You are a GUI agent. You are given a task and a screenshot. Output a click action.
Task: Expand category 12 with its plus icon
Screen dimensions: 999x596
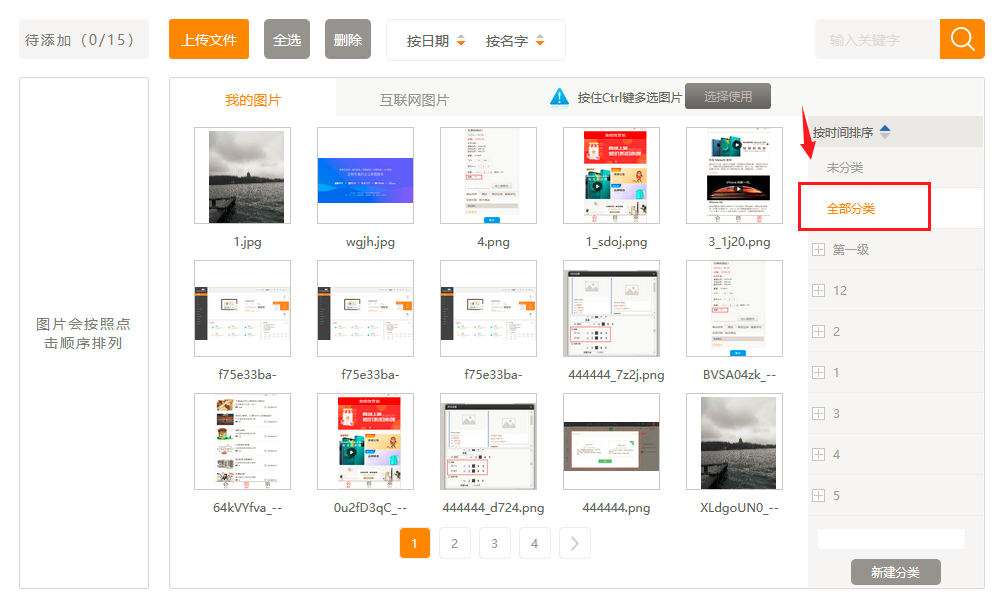coord(819,291)
